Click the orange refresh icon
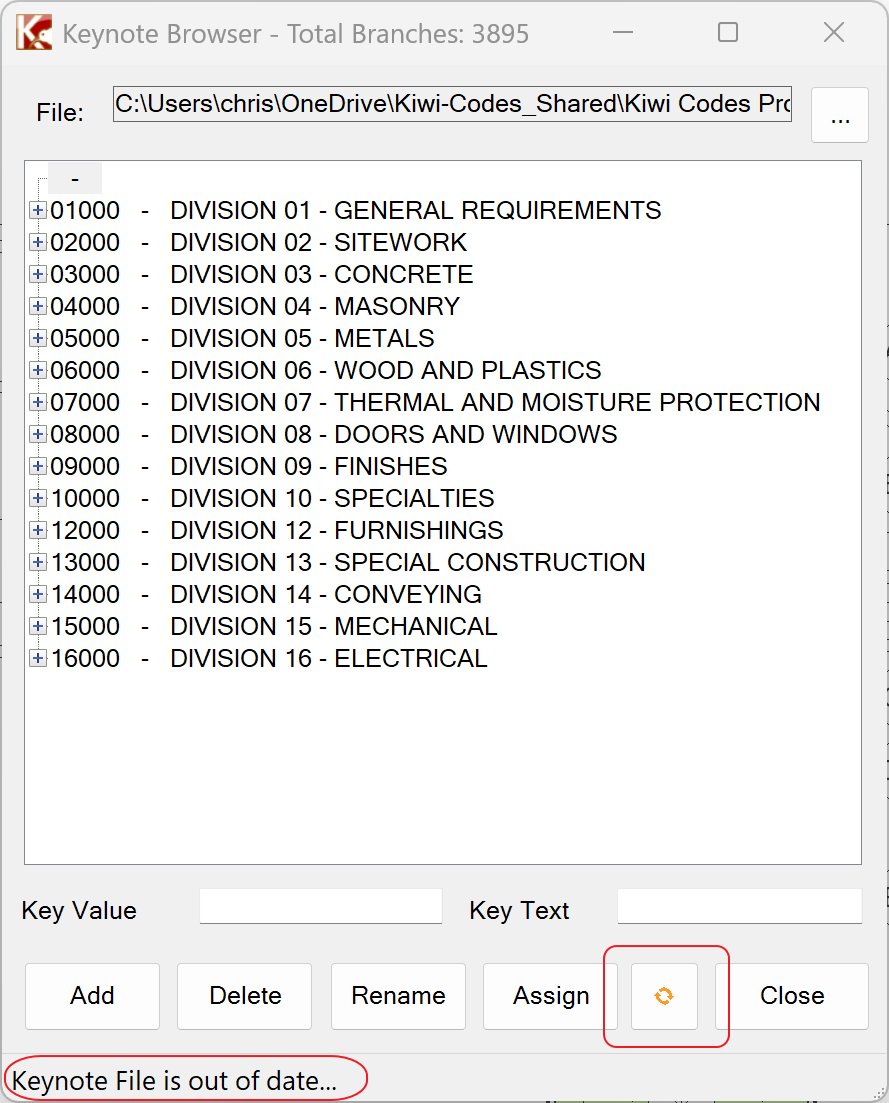This screenshot has width=889, height=1103. click(x=664, y=996)
